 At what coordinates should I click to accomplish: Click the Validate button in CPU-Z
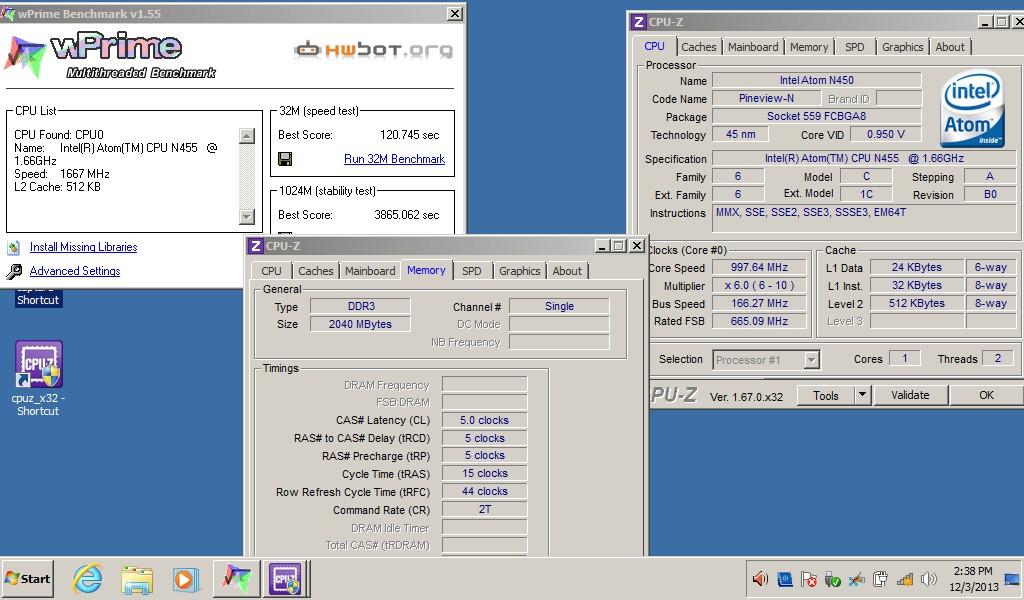[910, 395]
